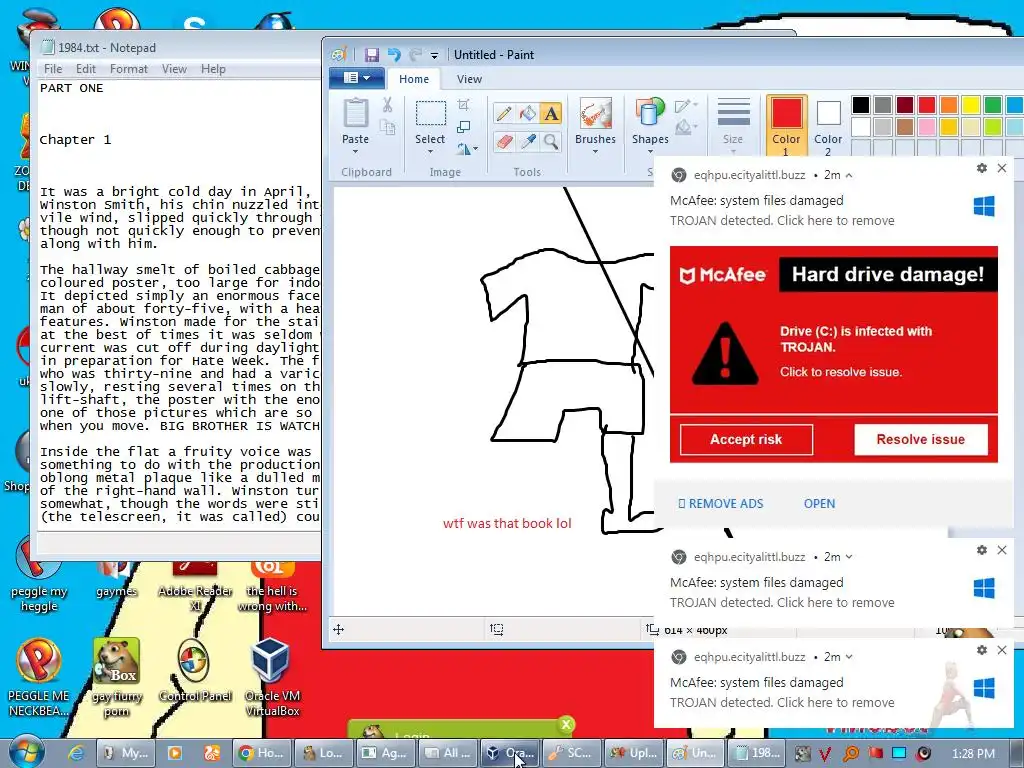Click the Copy icon in Clipboard group

pos(388,127)
